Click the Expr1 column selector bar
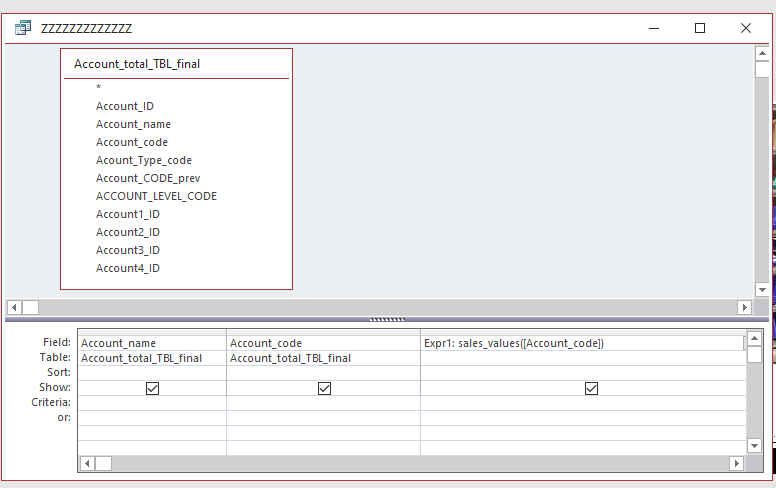776x488 pixels. 583,333
